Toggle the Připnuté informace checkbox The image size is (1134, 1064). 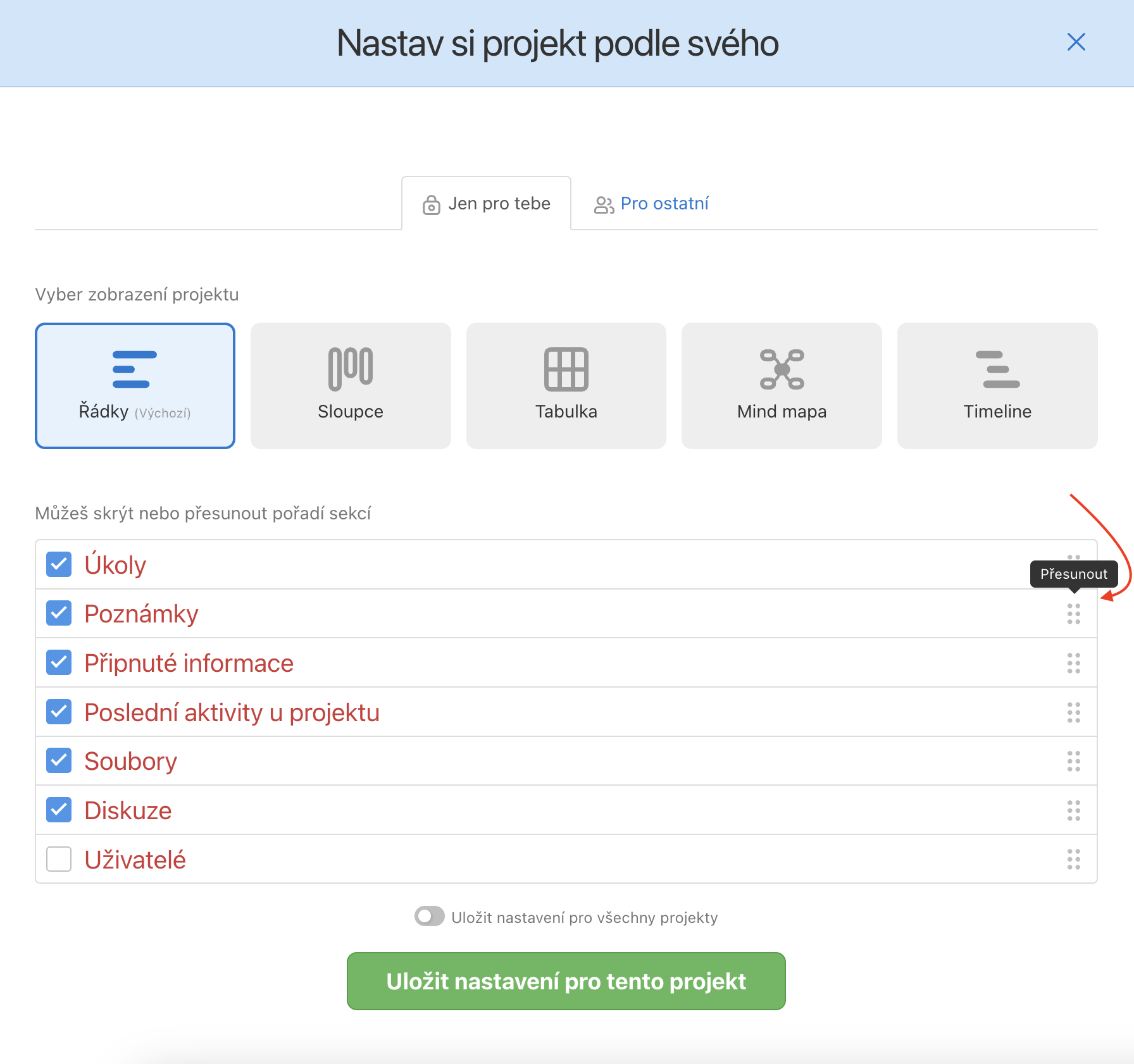[59, 663]
